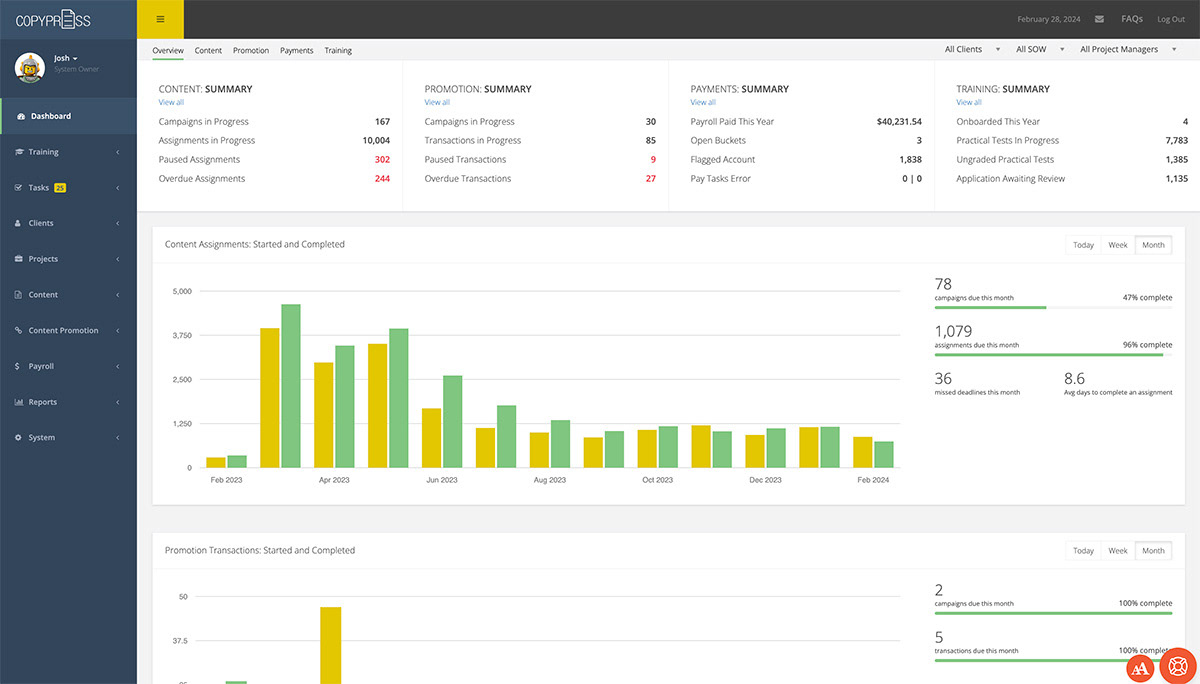
Task: Click the overdue assignments count 244
Action: click(x=382, y=179)
